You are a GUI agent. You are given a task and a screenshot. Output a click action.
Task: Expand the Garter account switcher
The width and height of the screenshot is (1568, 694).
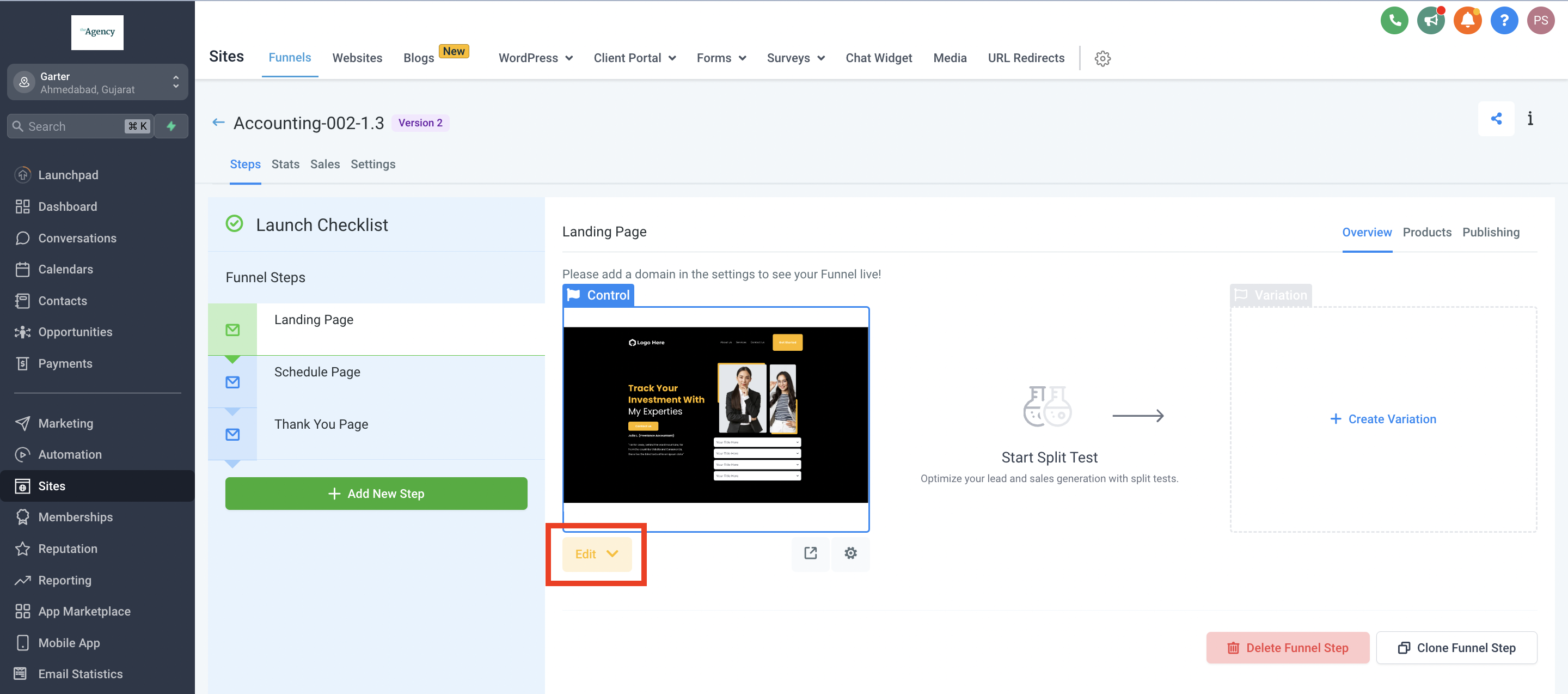[x=97, y=82]
